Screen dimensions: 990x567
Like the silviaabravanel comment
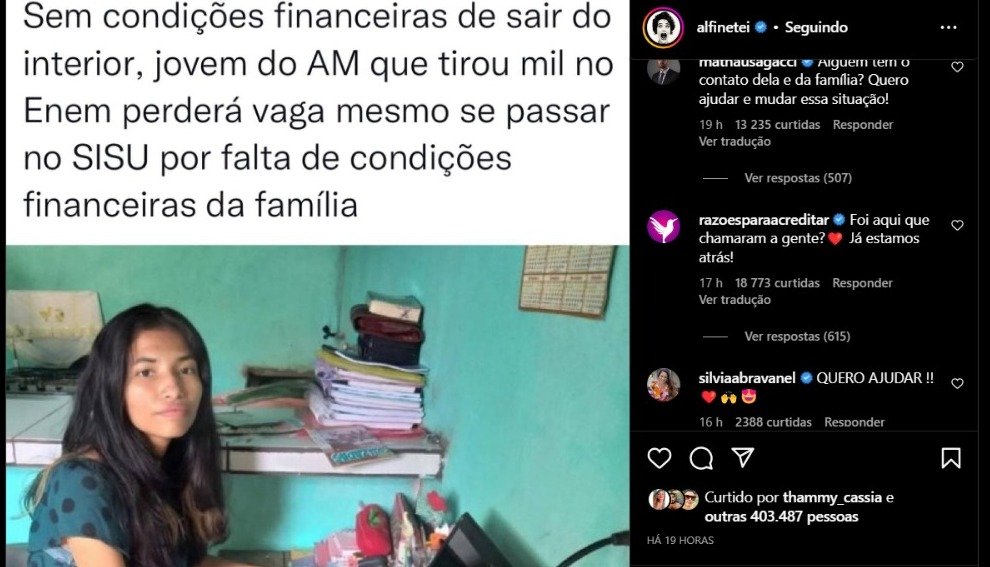coord(957,383)
